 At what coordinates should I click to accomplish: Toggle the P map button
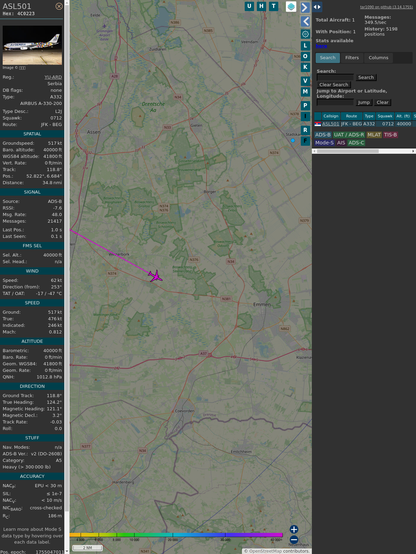tap(305, 105)
